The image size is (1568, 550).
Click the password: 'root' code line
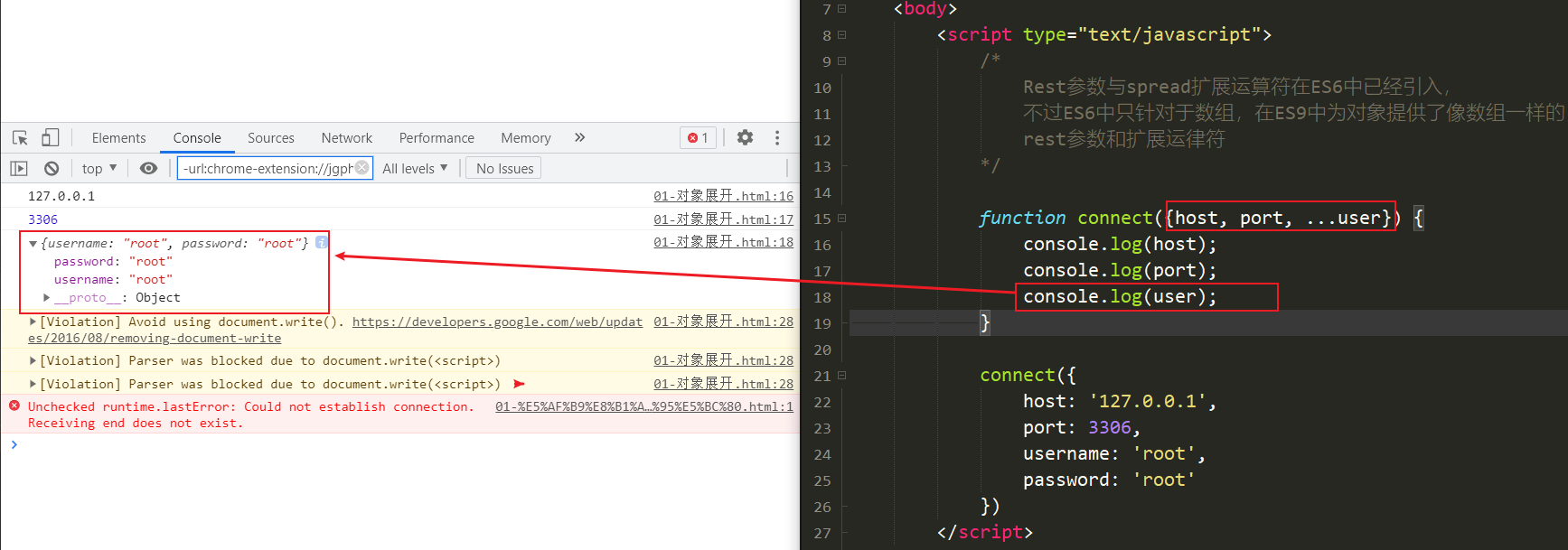pyautogui.click(x=1109, y=480)
